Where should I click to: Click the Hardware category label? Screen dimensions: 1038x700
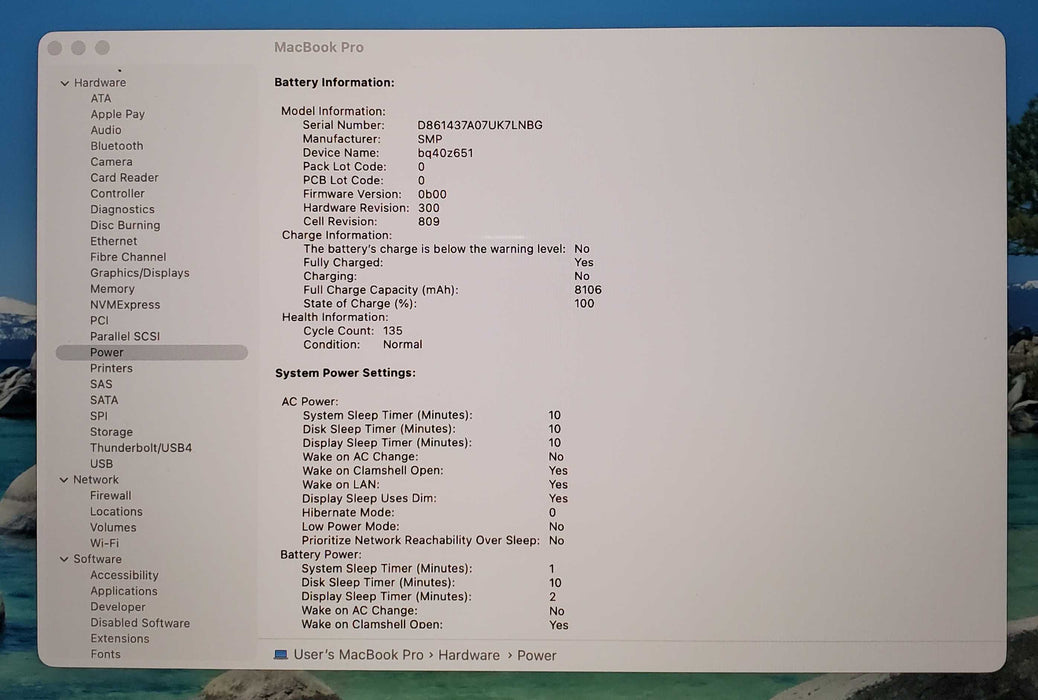point(100,83)
